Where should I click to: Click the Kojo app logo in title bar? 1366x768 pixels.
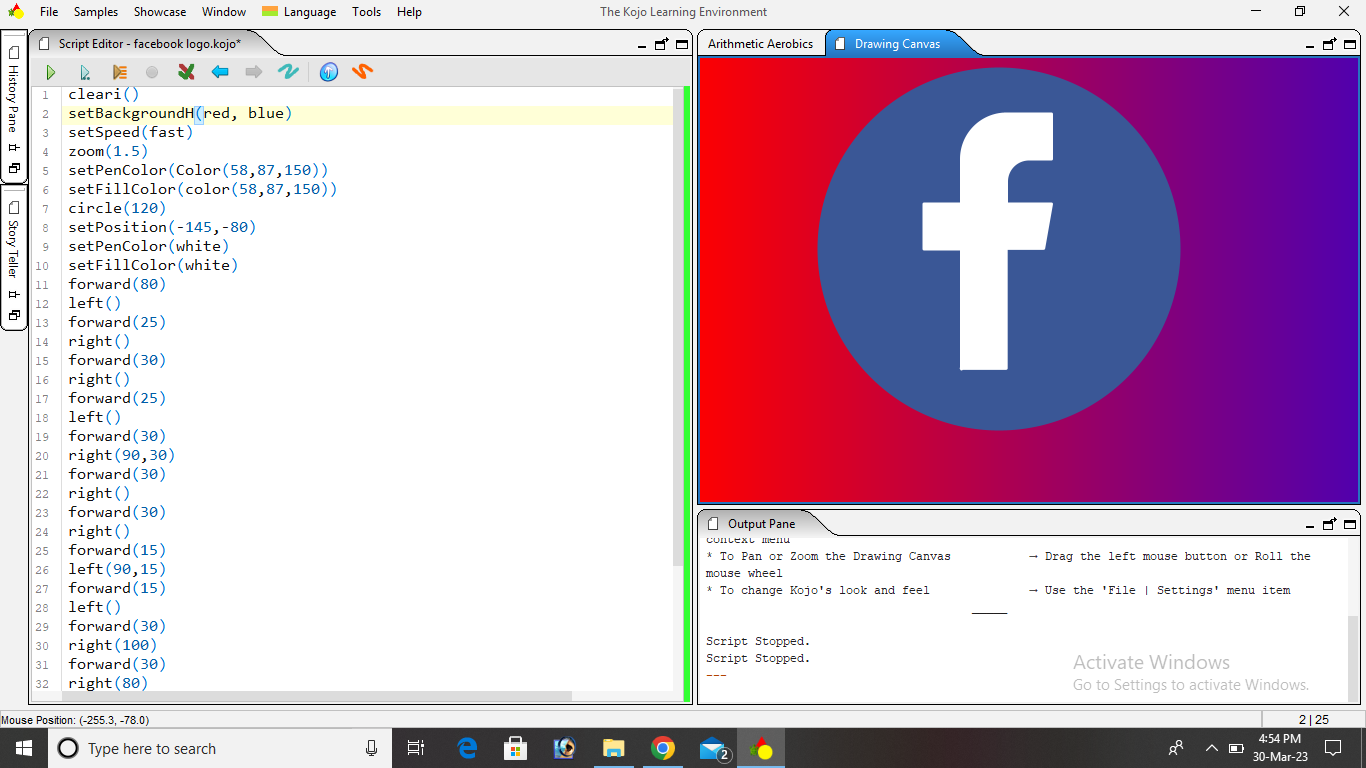(x=15, y=12)
